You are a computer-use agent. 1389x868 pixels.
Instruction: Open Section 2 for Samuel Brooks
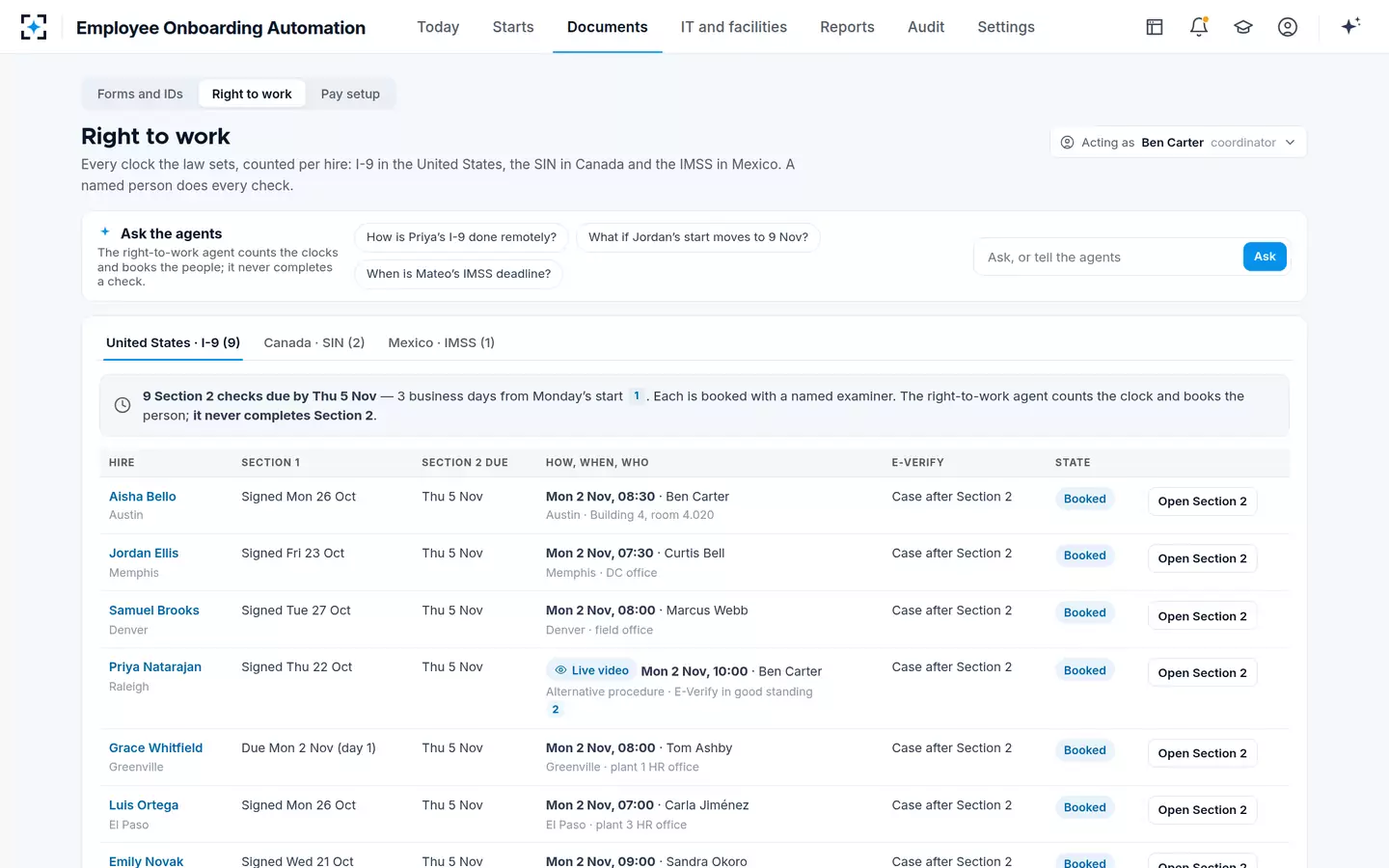point(1202,616)
